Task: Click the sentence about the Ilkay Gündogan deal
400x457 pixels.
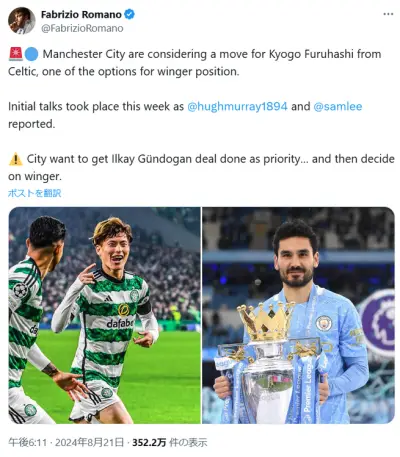Action: tap(201, 167)
